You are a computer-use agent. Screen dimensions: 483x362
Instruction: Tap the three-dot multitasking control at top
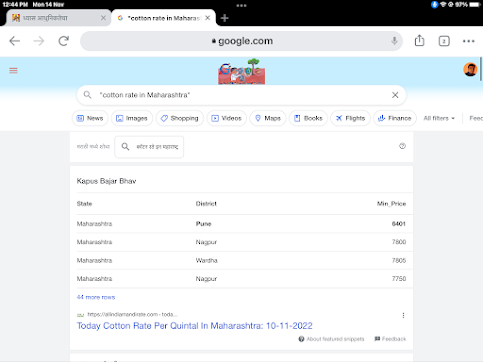(241, 5)
